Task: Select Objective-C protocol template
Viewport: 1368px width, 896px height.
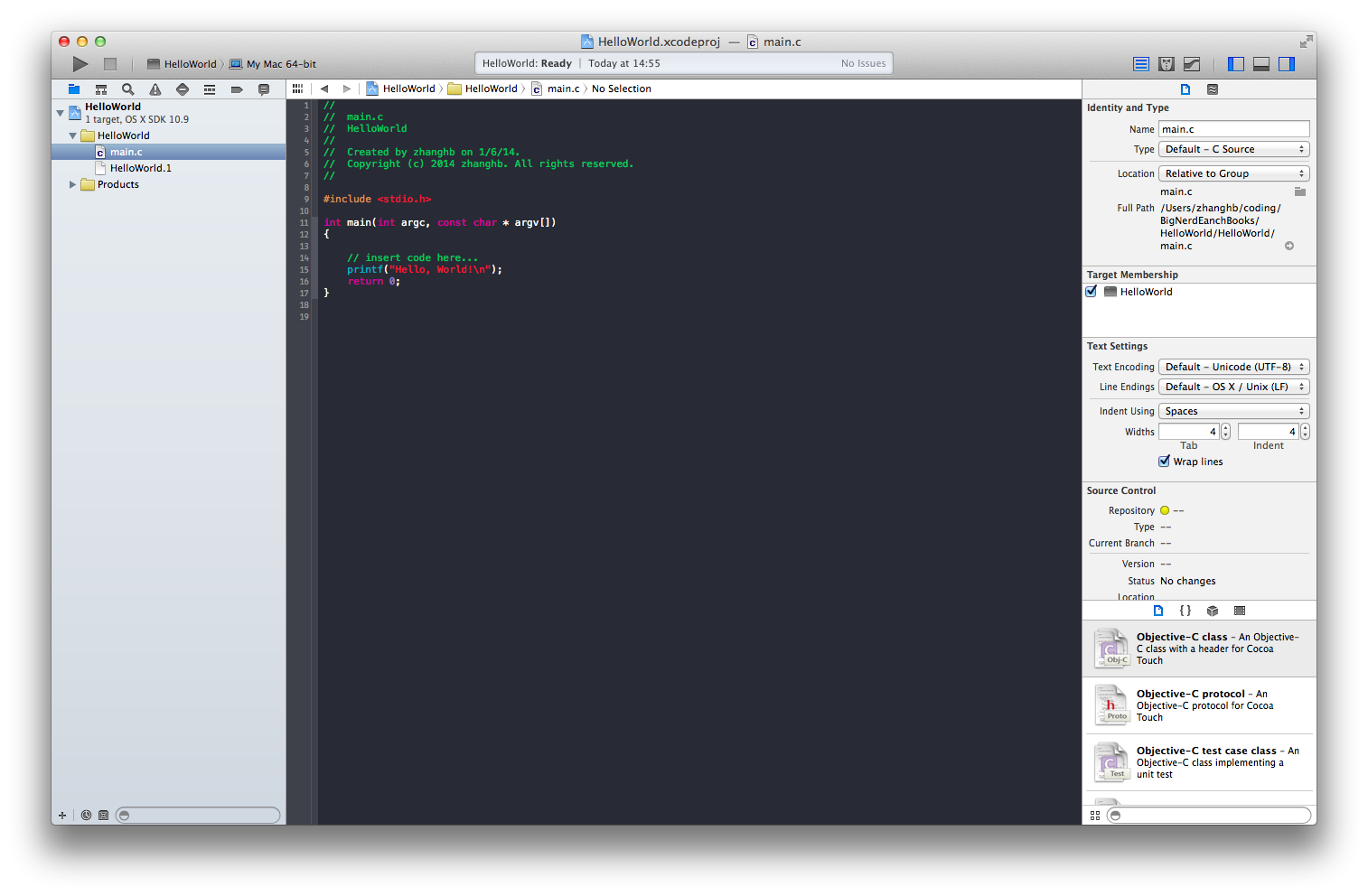Action: tap(1199, 705)
